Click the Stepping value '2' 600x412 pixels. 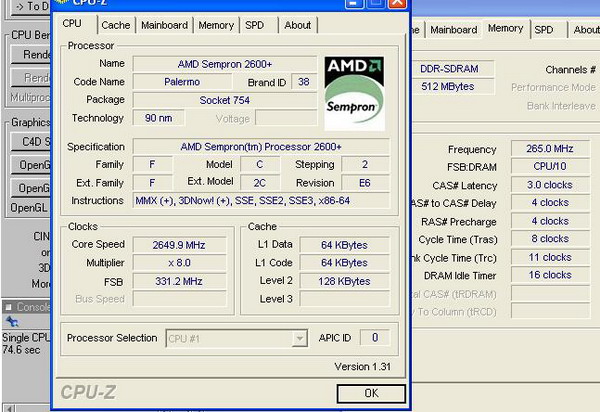point(365,164)
